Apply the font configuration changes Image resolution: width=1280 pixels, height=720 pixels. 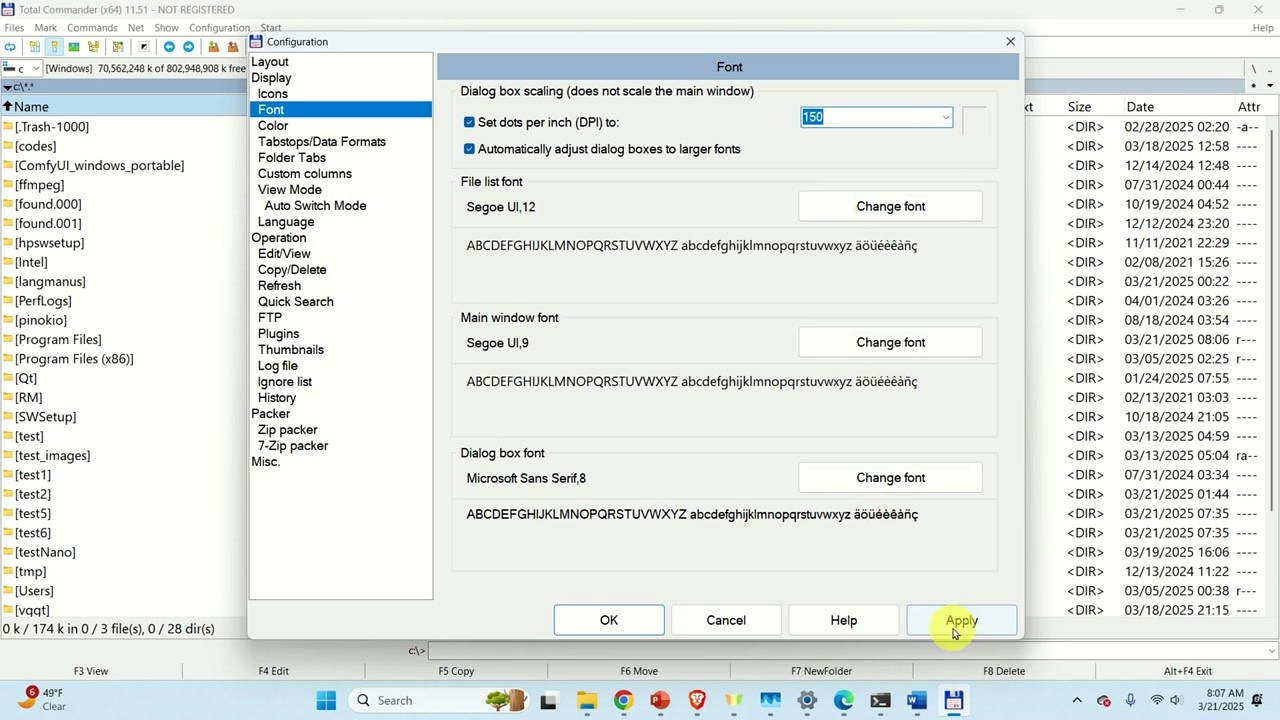pyautogui.click(x=961, y=620)
